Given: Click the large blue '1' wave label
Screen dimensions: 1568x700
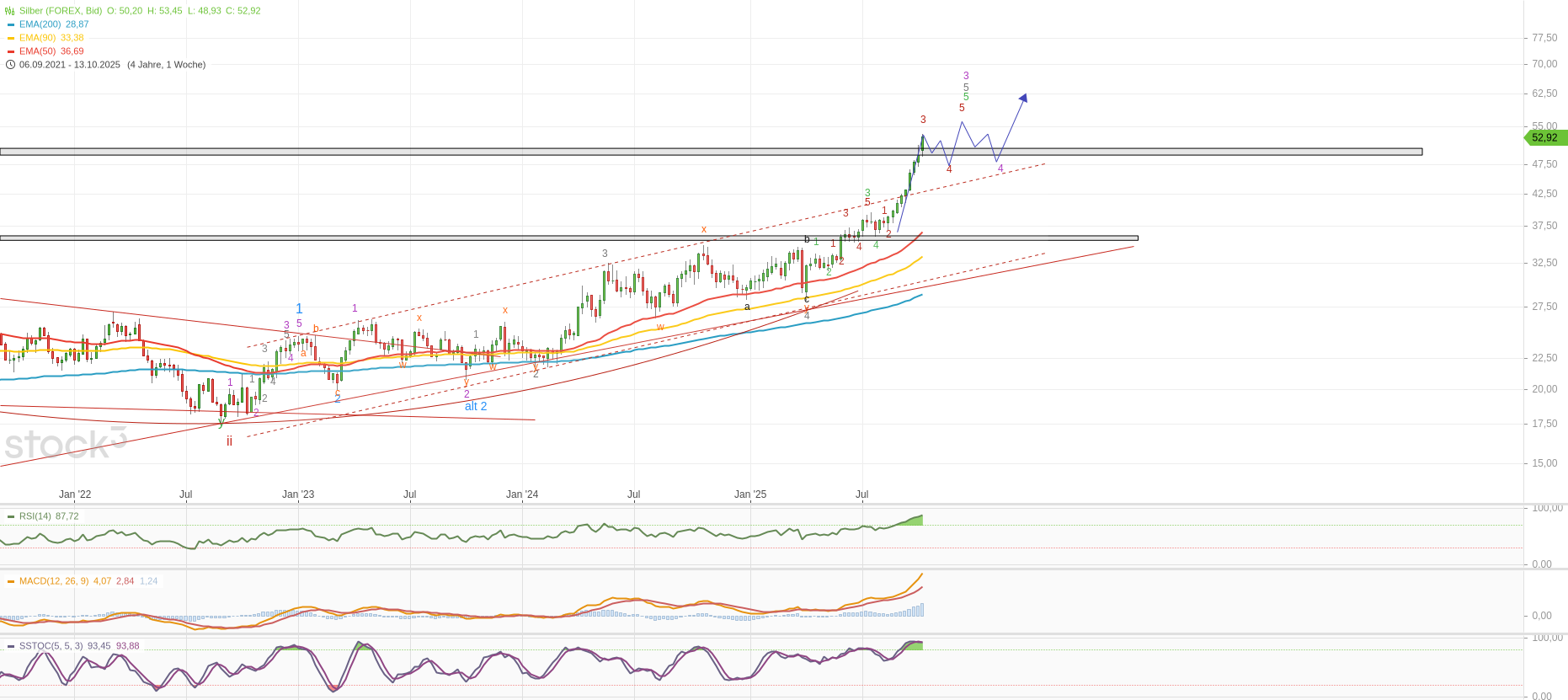Looking at the screenshot, I should click(299, 309).
